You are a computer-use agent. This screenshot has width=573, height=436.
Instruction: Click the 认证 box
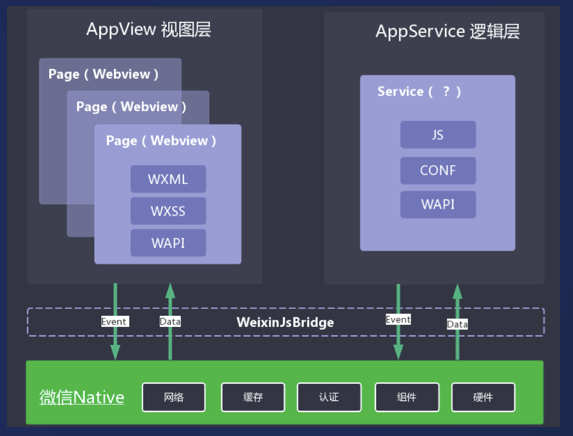329,397
